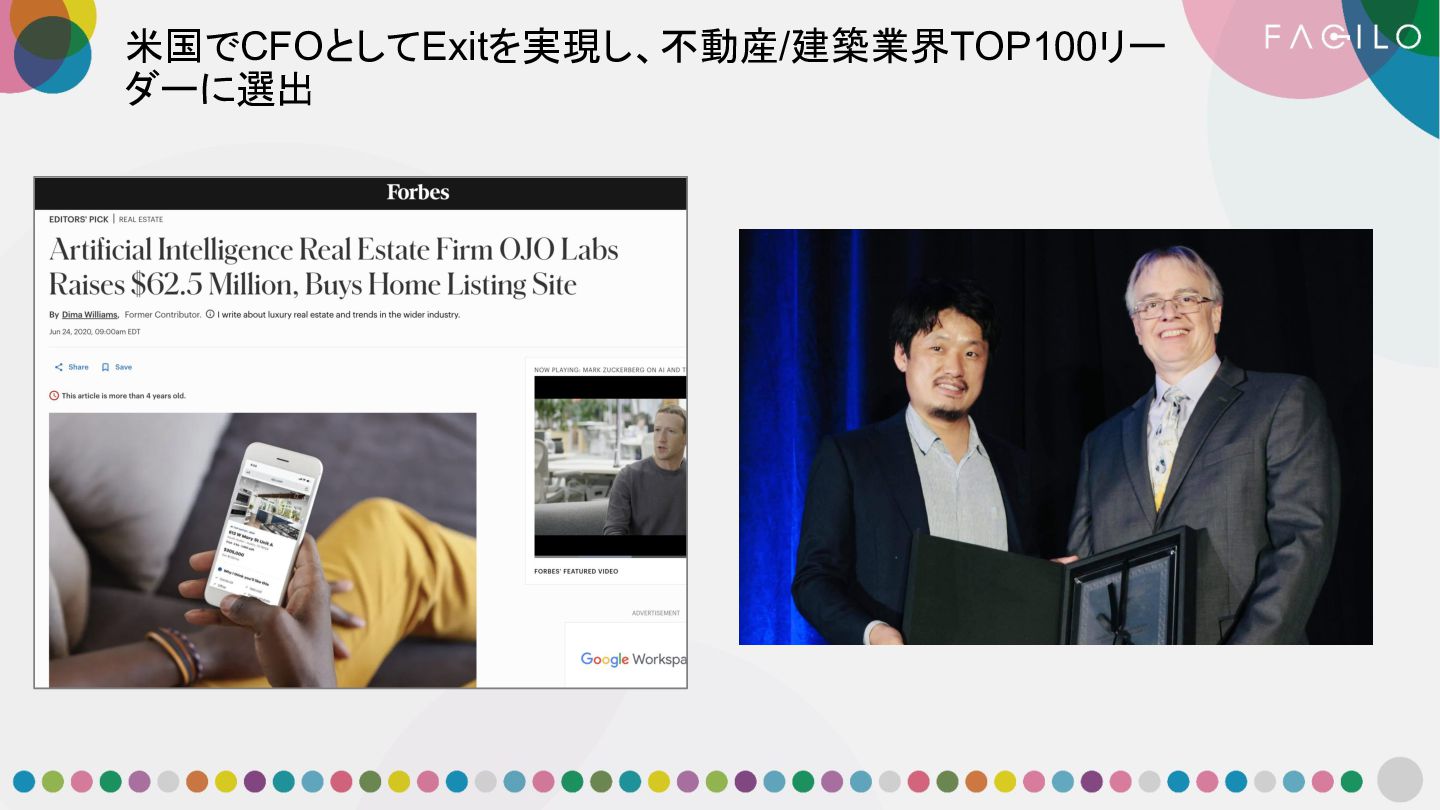Click the NOW PLAYING video caption
This screenshot has width=1440, height=810.
pos(610,370)
